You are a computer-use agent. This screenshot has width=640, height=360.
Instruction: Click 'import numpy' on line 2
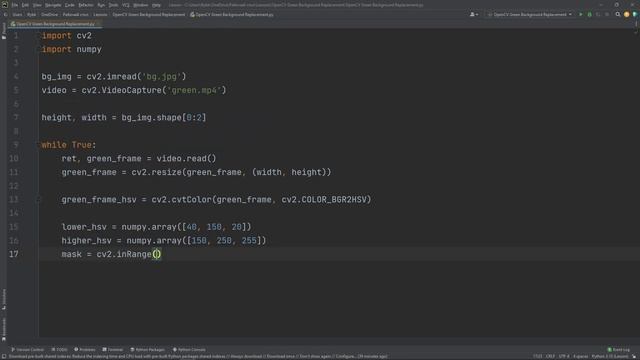pyautogui.click(x=71, y=49)
